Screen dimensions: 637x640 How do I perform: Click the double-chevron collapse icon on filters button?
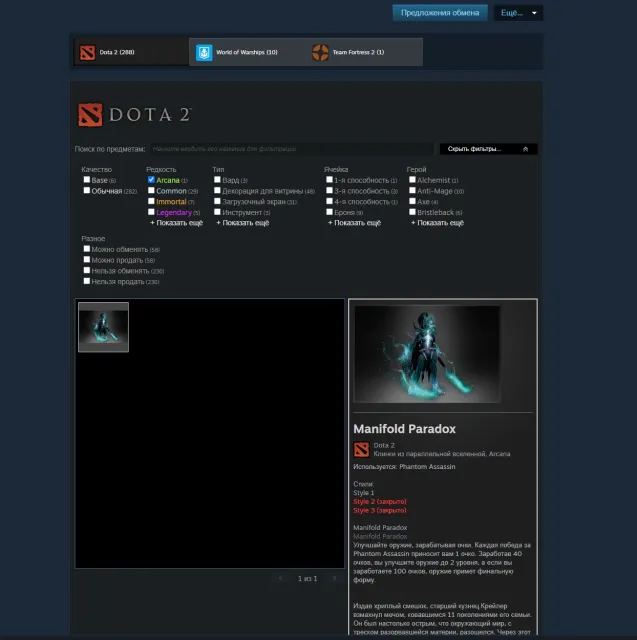coord(525,149)
